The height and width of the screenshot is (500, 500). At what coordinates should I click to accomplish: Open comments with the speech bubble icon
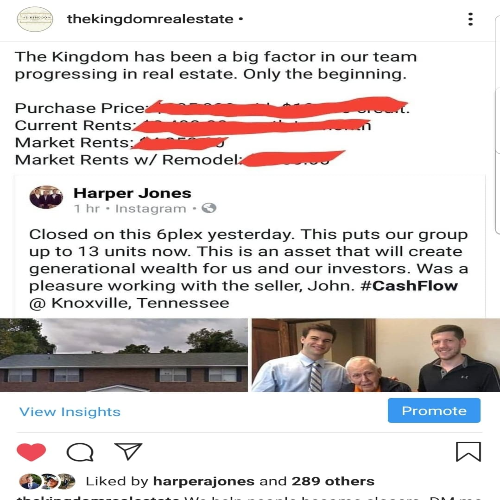click(x=80, y=452)
